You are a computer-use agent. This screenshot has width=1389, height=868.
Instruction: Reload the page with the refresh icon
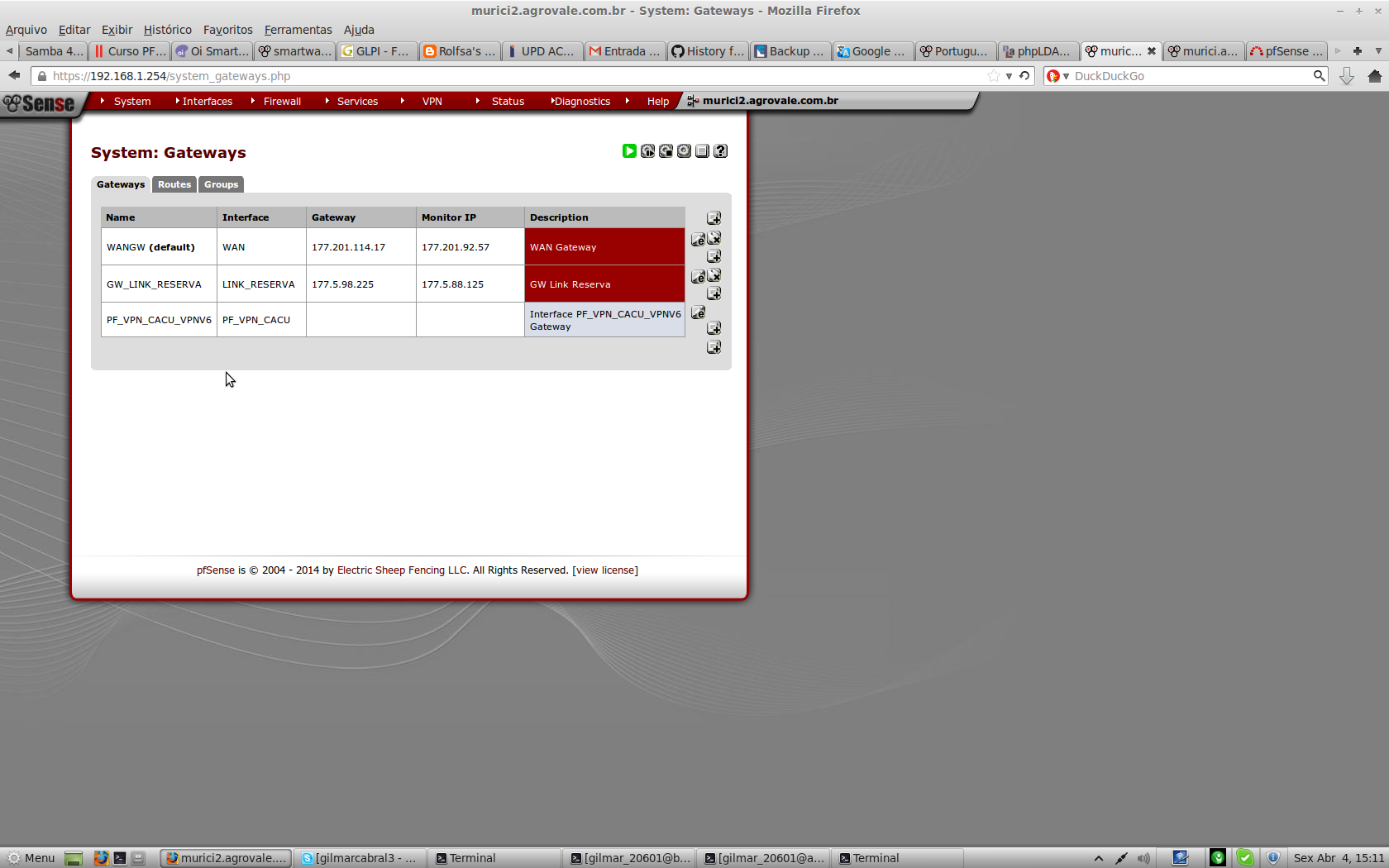[1024, 75]
